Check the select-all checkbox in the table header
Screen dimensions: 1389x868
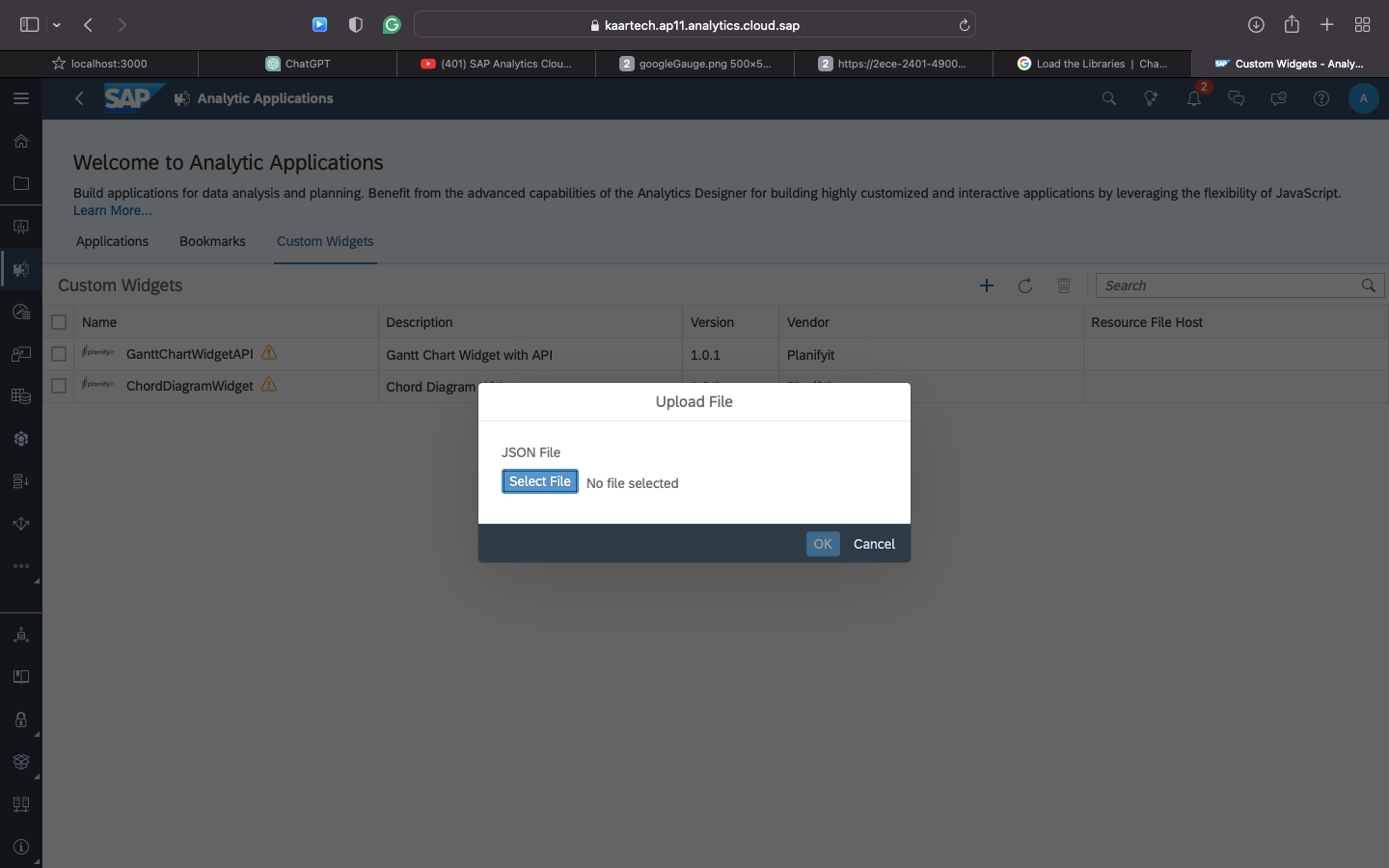coord(59,322)
